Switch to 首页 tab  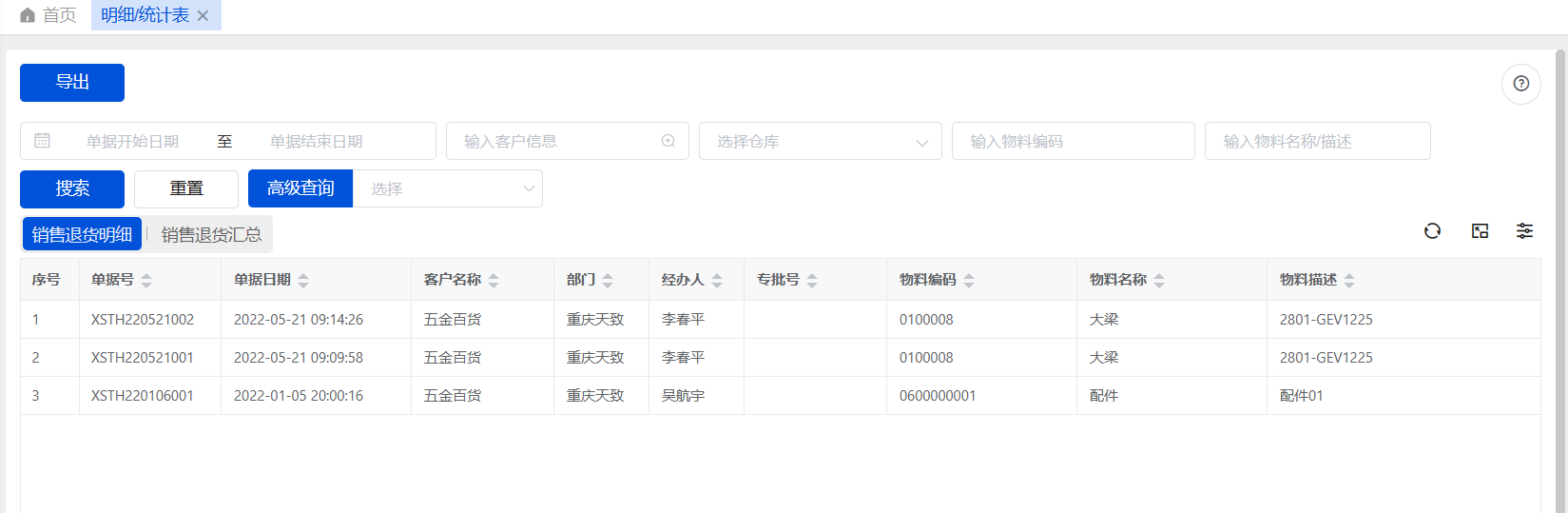coord(48,15)
